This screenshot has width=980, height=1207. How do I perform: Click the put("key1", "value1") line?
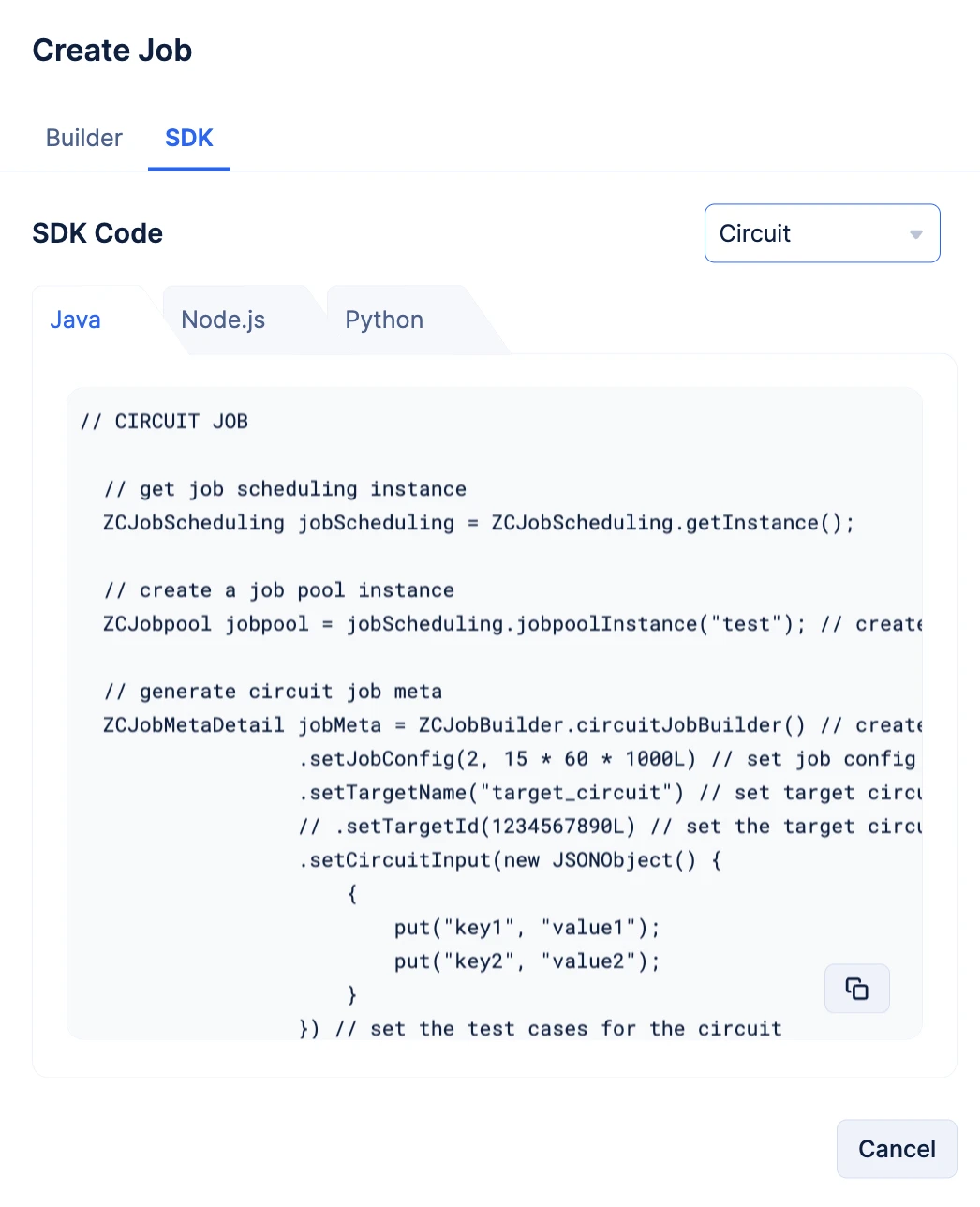click(527, 928)
